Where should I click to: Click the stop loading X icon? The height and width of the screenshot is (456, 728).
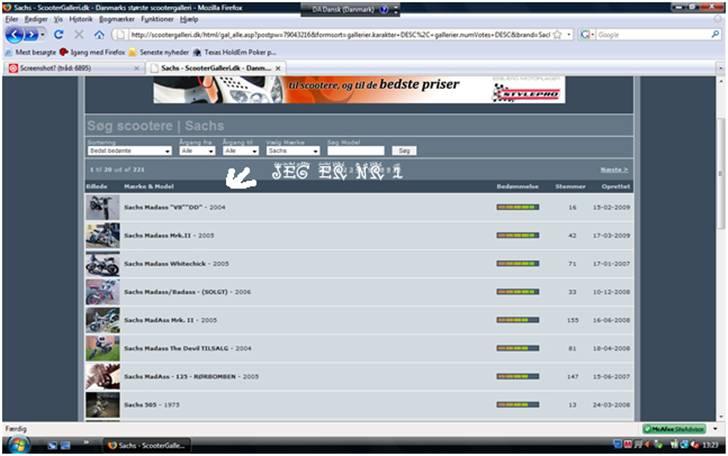(79, 34)
